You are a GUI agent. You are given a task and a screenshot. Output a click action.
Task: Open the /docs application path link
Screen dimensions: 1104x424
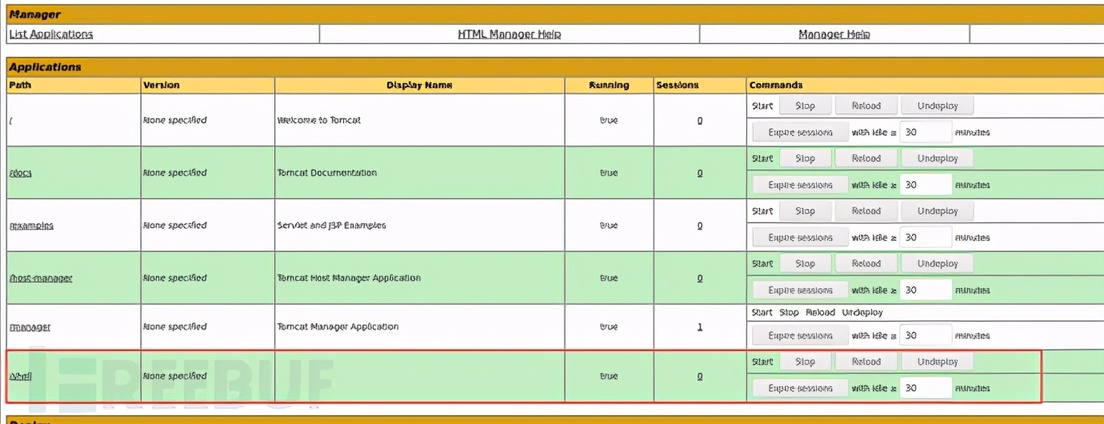click(x=20, y=173)
